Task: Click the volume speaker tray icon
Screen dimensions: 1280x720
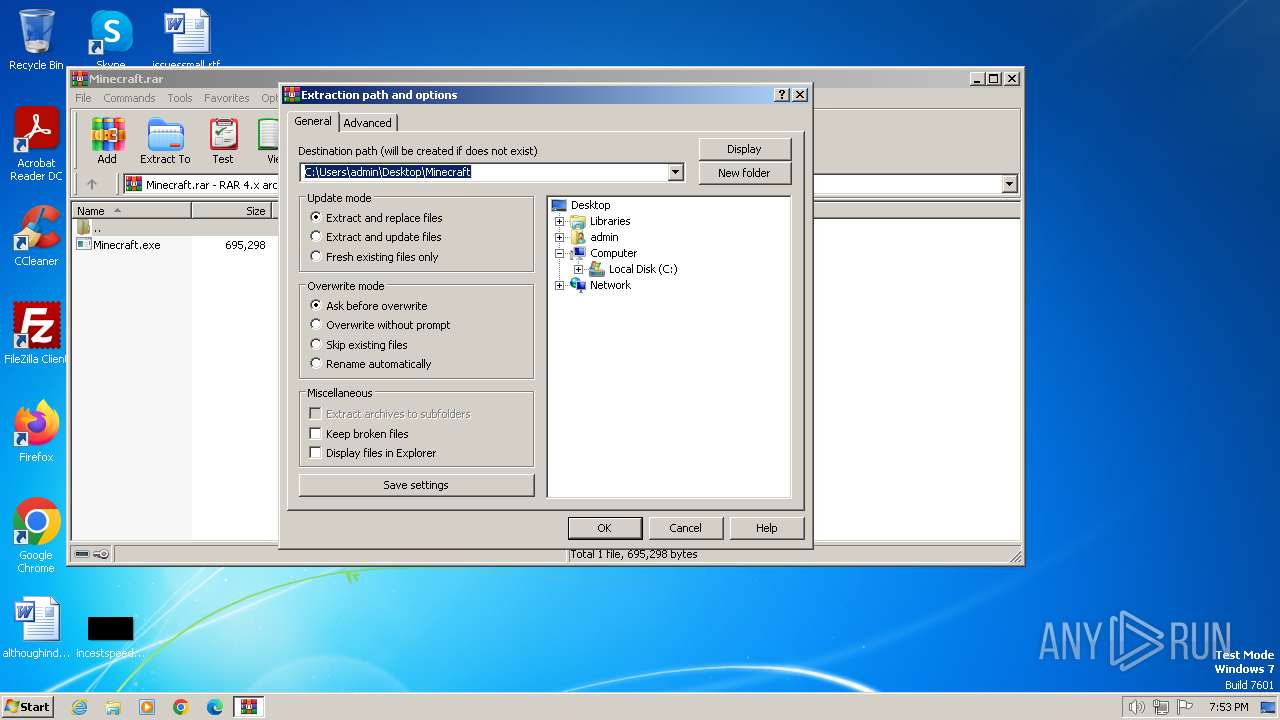Action: tap(1136, 707)
